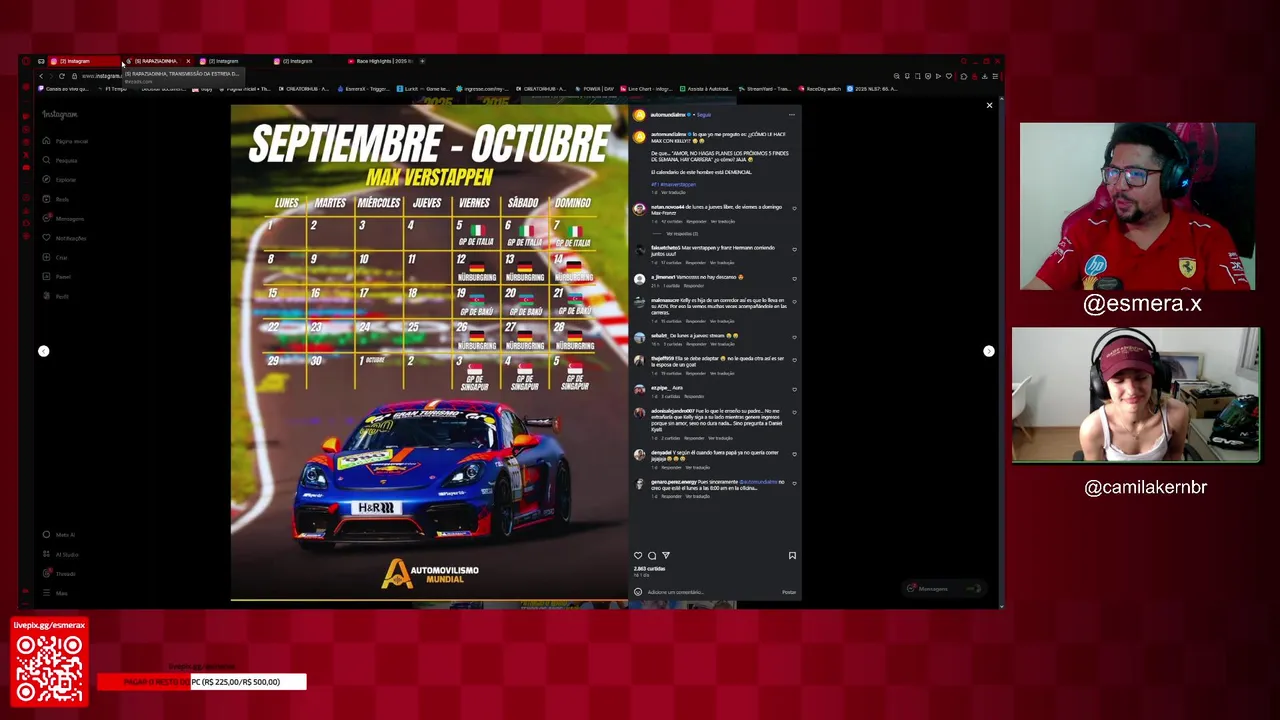Open Threads in sidebar
This screenshot has width=1280, height=720.
60,574
